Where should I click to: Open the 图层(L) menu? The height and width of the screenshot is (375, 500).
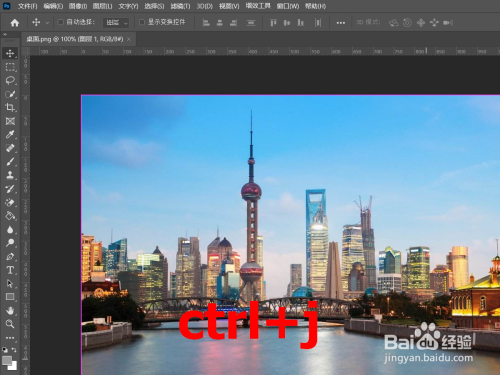tap(102, 6)
